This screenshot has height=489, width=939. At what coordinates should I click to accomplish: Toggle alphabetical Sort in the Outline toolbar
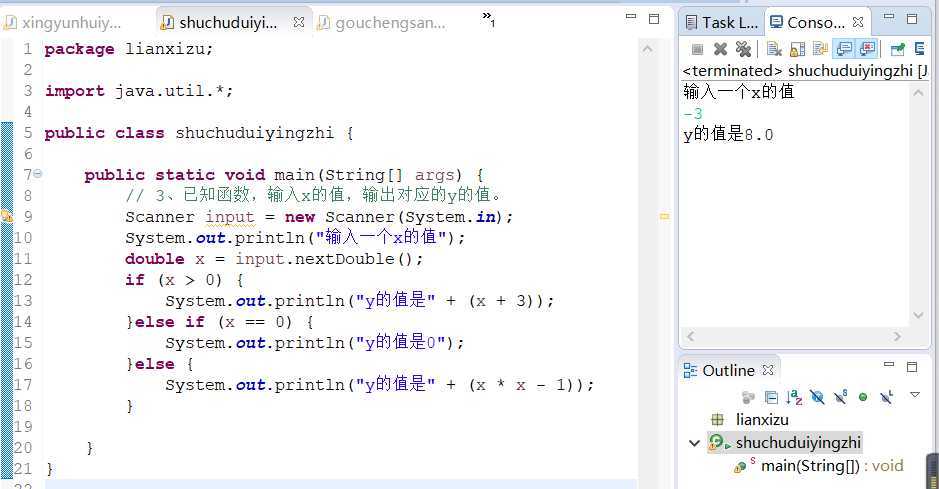[794, 397]
